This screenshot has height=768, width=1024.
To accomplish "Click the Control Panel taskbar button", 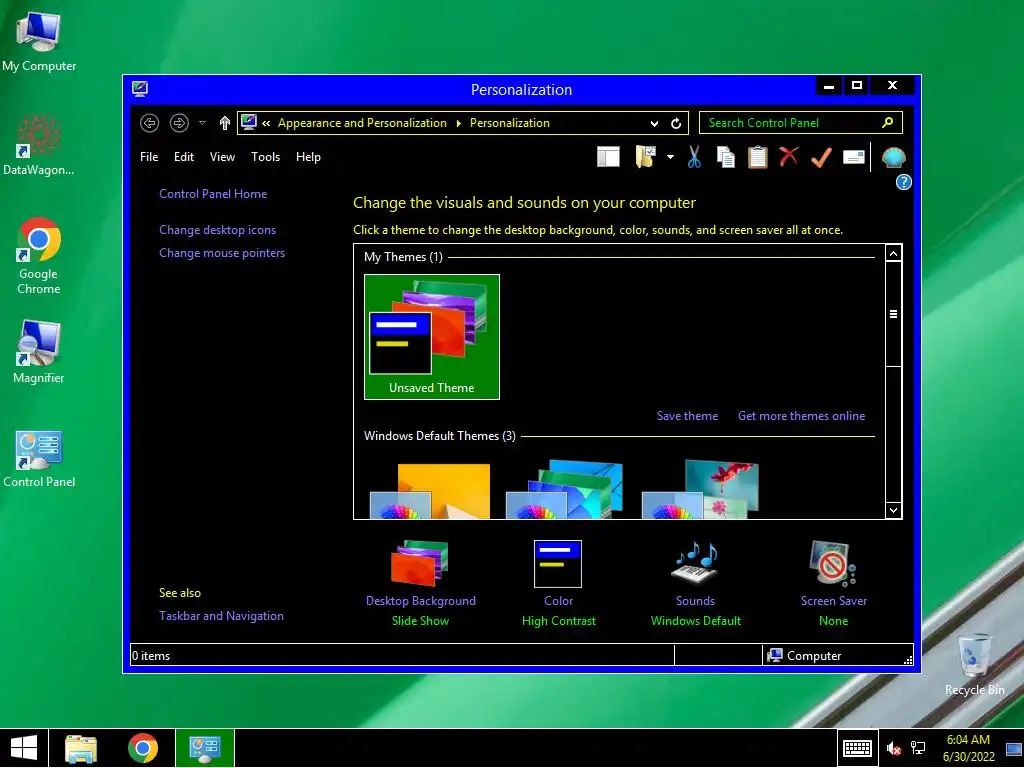I will [x=205, y=748].
